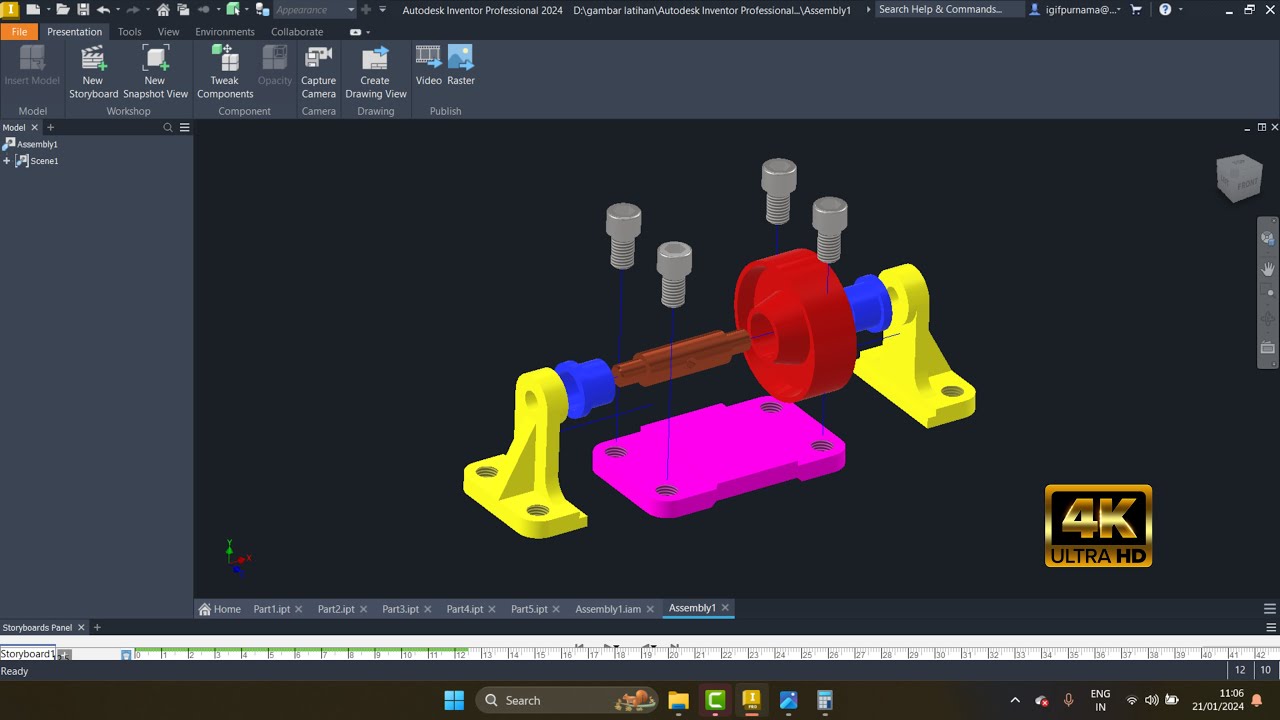Click search icon in Model browser

tap(168, 128)
